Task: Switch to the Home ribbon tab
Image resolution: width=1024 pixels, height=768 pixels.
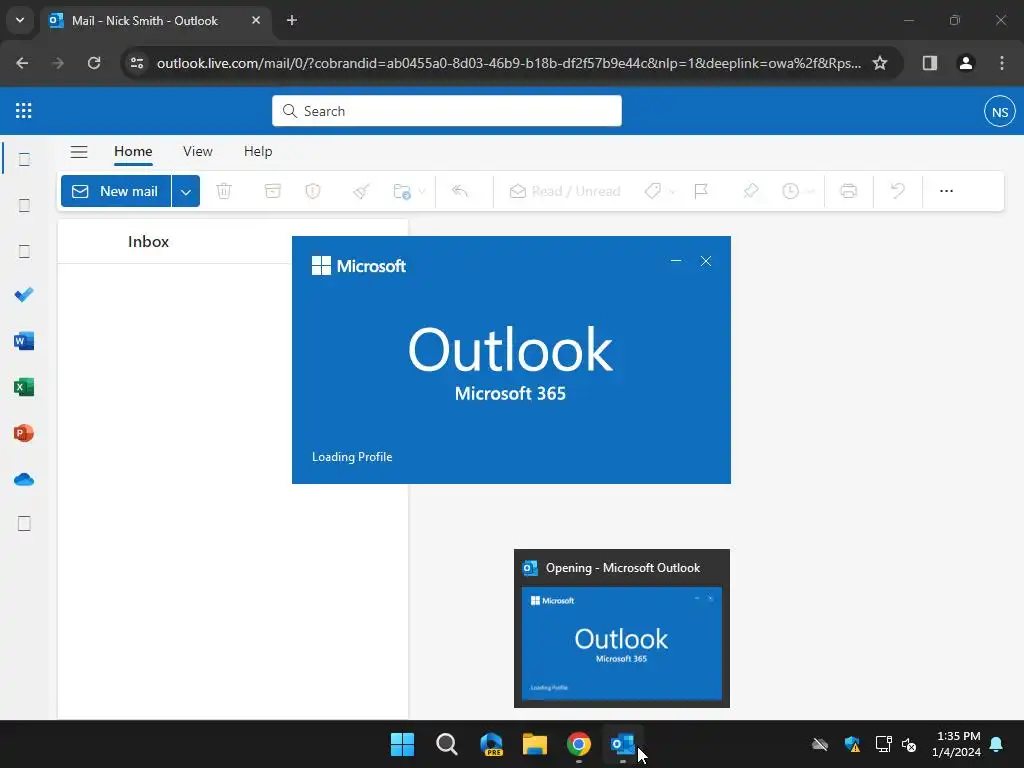Action: pyautogui.click(x=133, y=152)
